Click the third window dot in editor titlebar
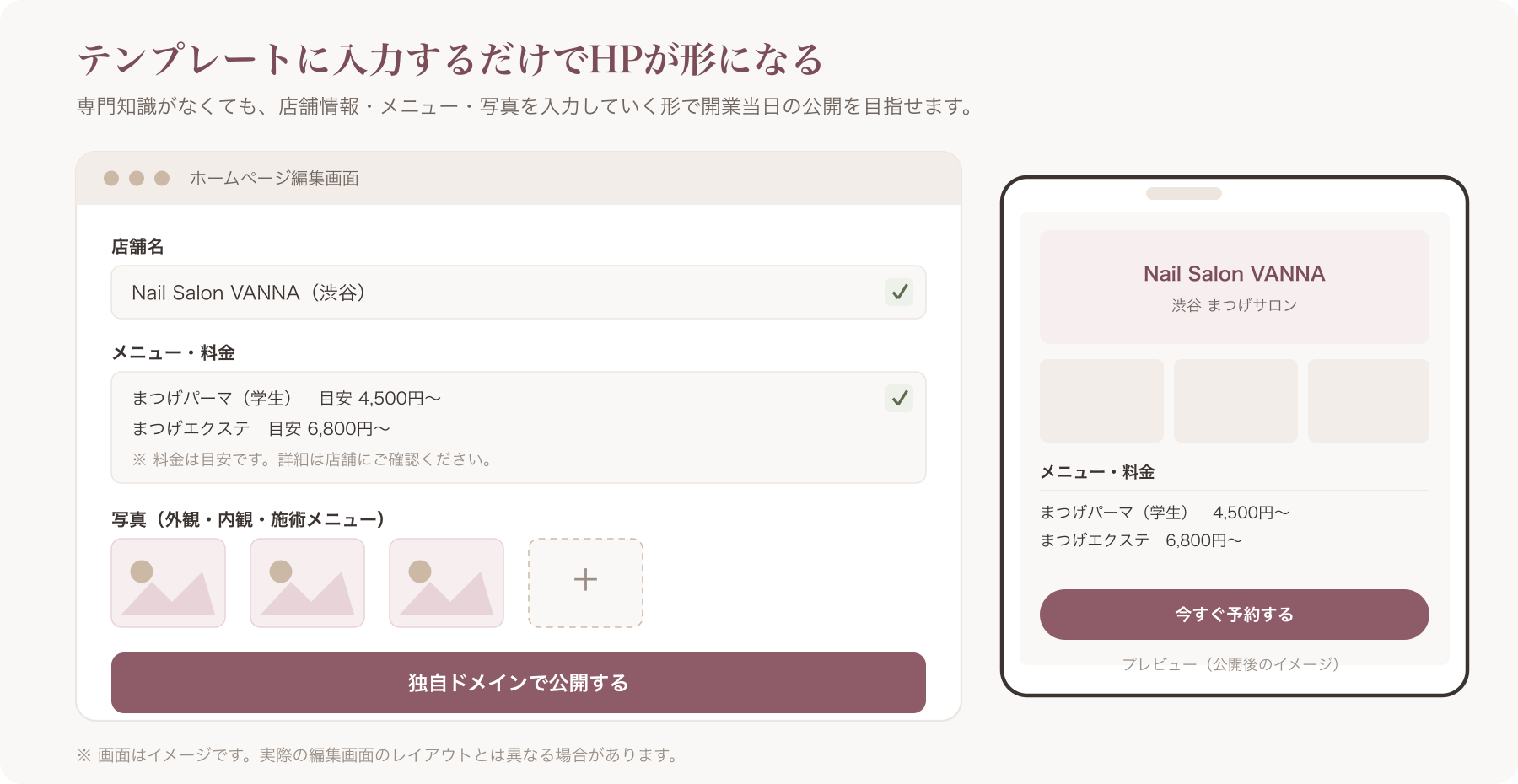 pyautogui.click(x=162, y=178)
